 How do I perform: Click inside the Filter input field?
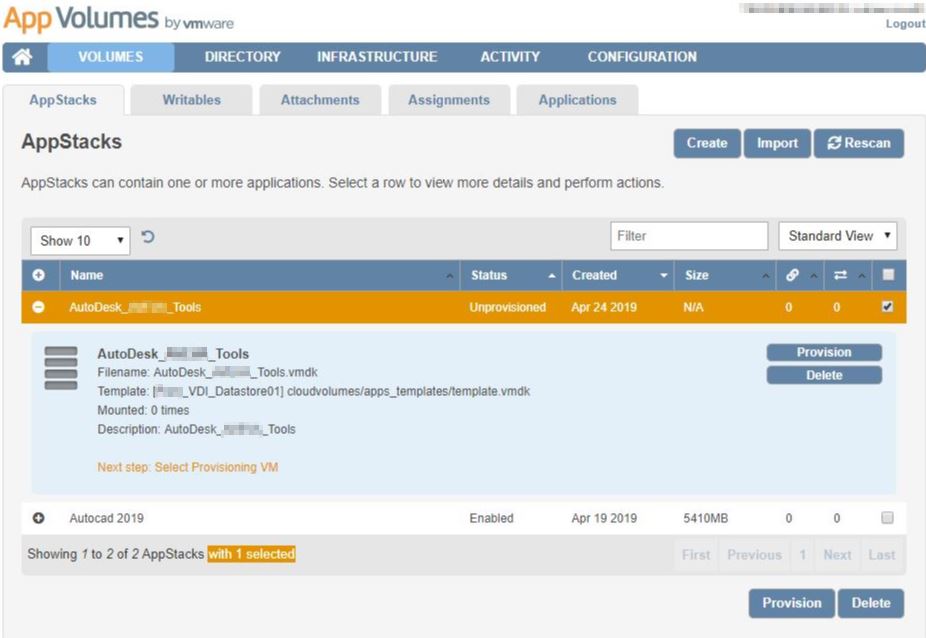(689, 236)
